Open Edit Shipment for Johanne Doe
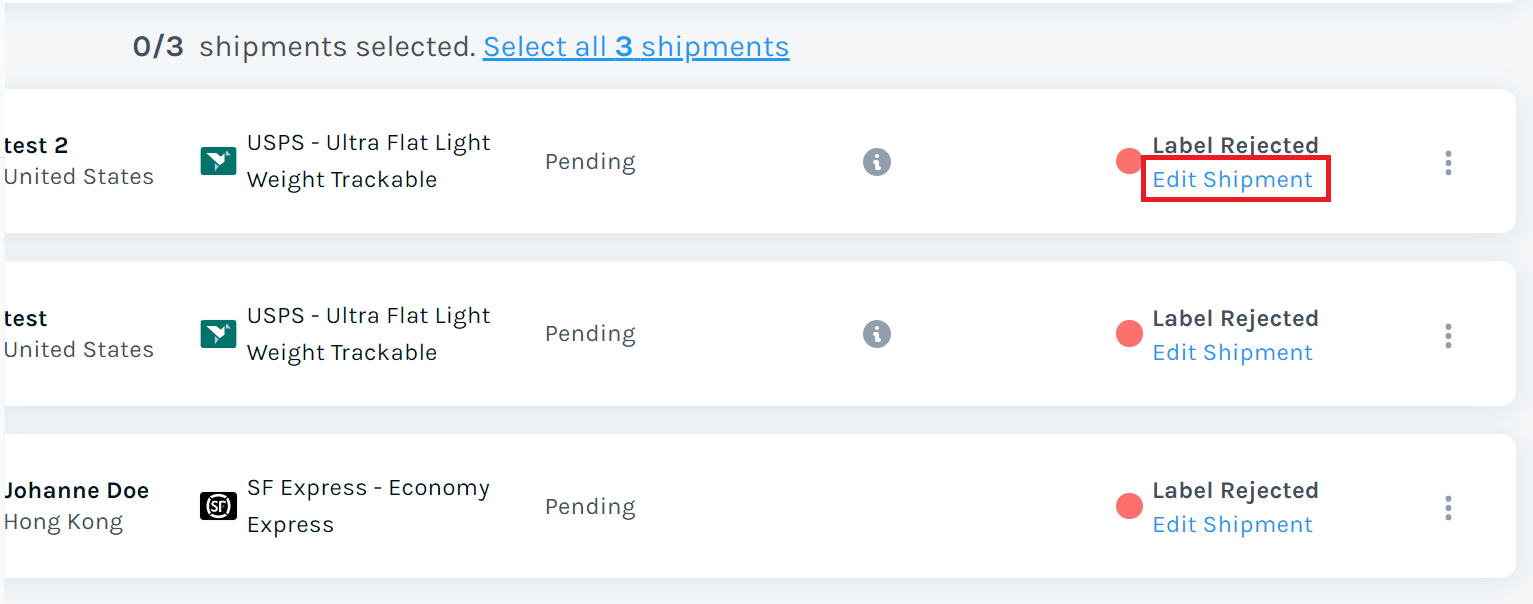This screenshot has height=604, width=1533. coord(1233,524)
